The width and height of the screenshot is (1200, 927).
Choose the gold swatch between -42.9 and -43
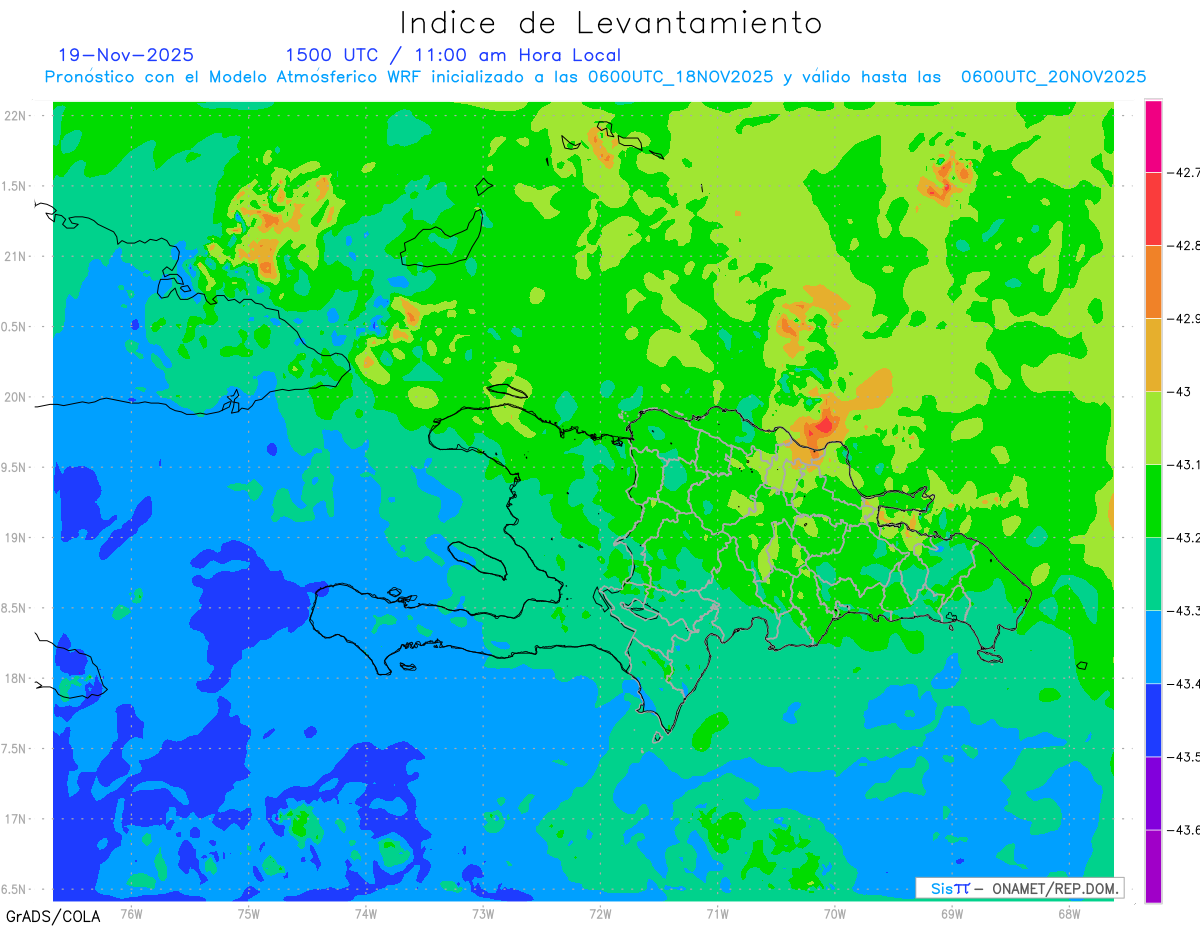coord(1153,354)
